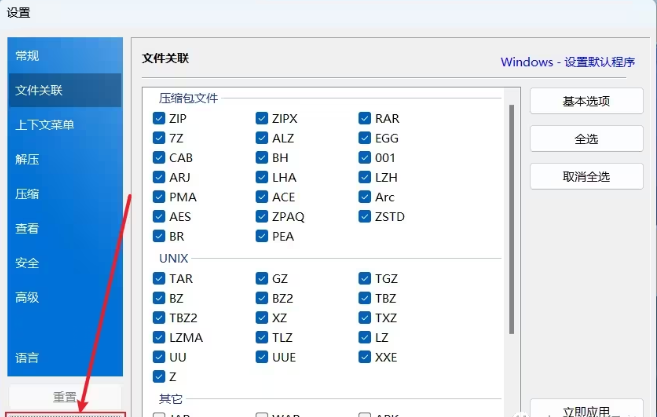Open Windows - 设置默认程序 link
657x417 pixels.
pyautogui.click(x=567, y=62)
